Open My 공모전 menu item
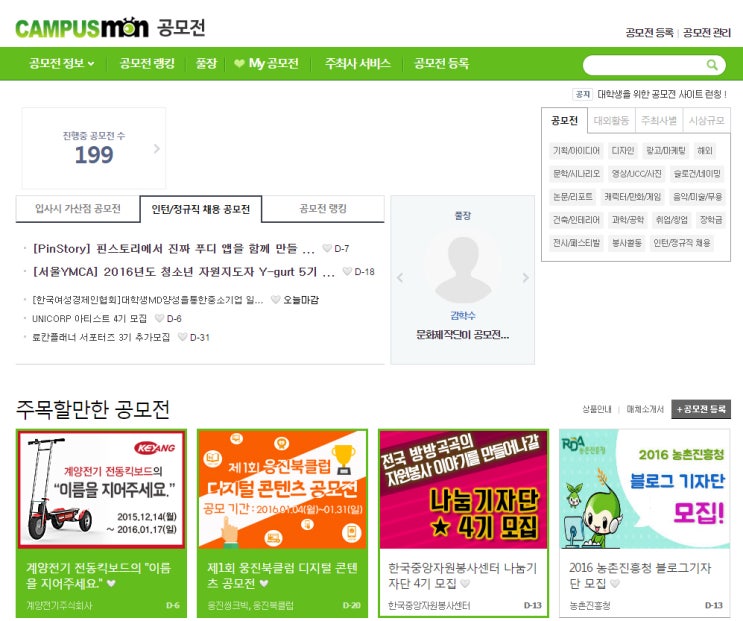The height and width of the screenshot is (621, 743). pyautogui.click(x=267, y=63)
